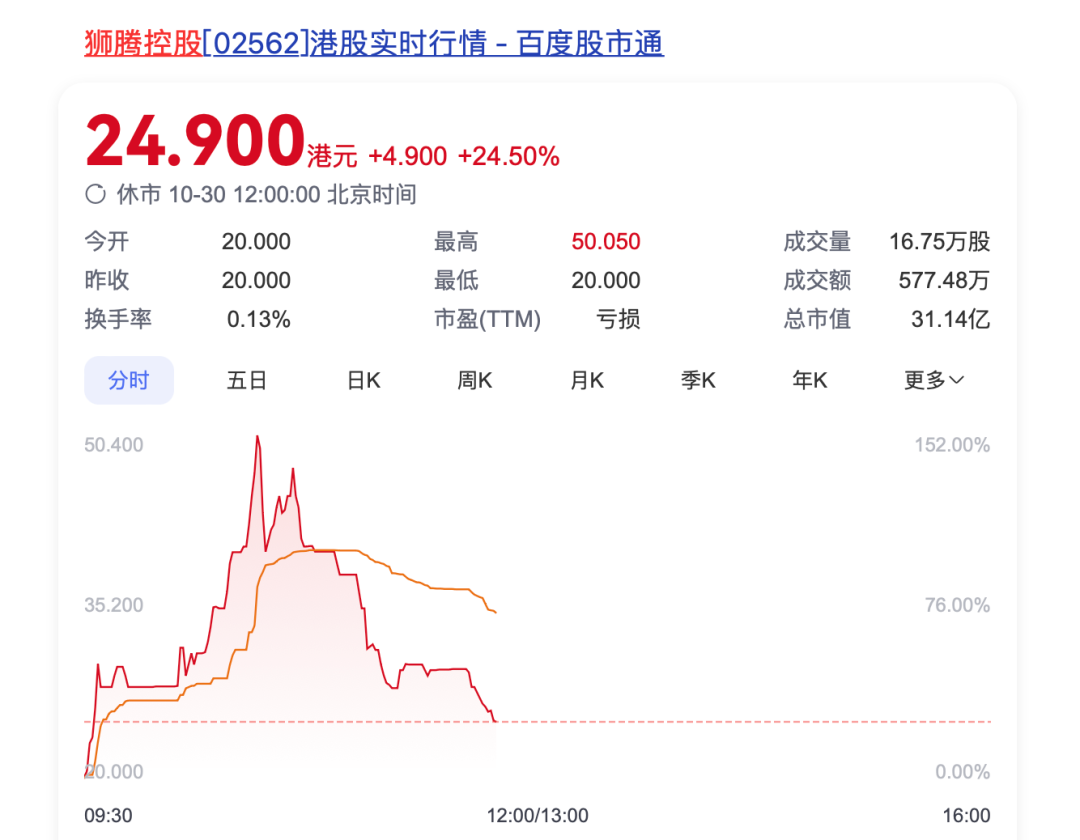Click the market status refresh circle icon
This screenshot has width=1080, height=840.
[x=95, y=195]
